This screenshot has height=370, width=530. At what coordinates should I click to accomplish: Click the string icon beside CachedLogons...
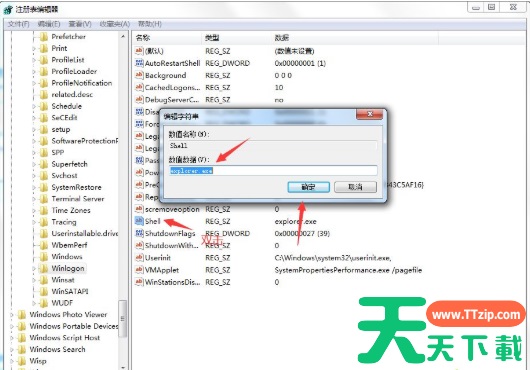(139, 87)
